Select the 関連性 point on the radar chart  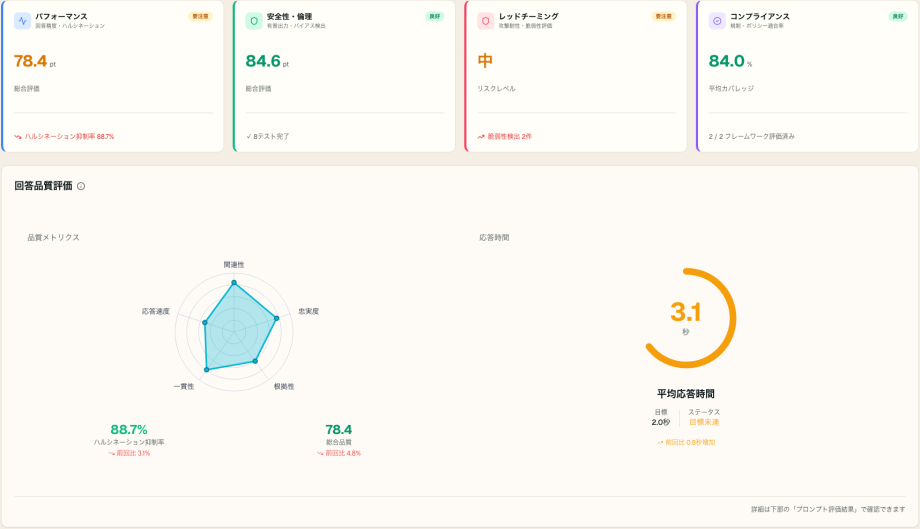(x=234, y=283)
